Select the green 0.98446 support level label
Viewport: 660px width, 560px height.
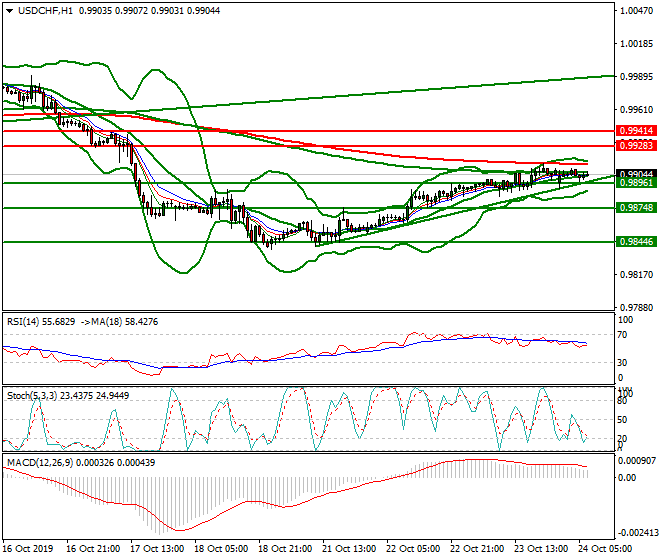(x=636, y=242)
